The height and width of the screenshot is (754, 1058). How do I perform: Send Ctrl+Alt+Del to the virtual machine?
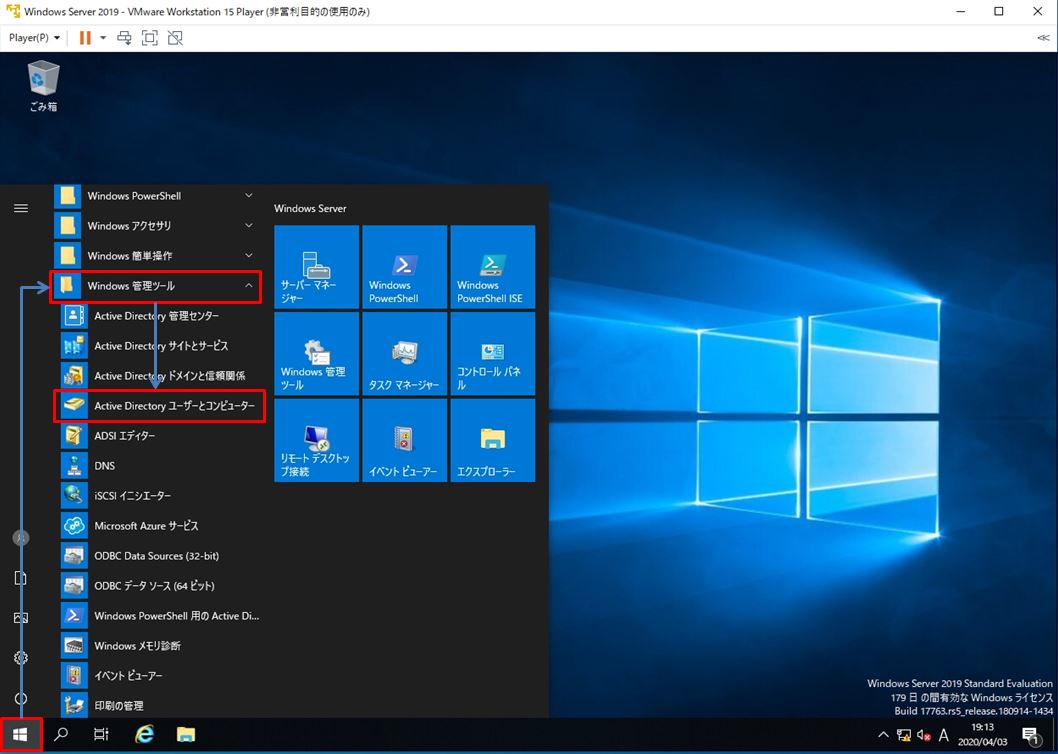tap(124, 38)
